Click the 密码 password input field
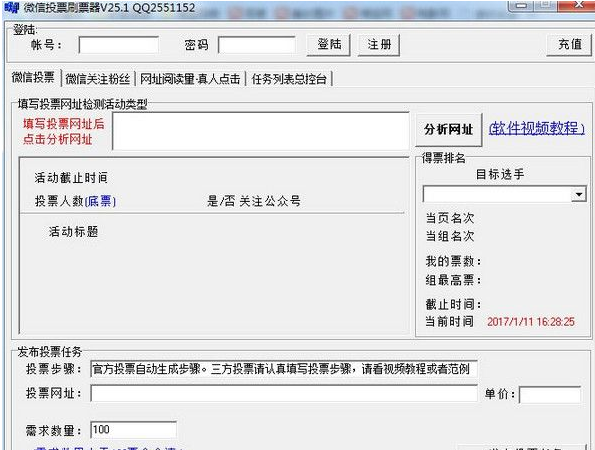This screenshot has width=595, height=450. (257, 45)
